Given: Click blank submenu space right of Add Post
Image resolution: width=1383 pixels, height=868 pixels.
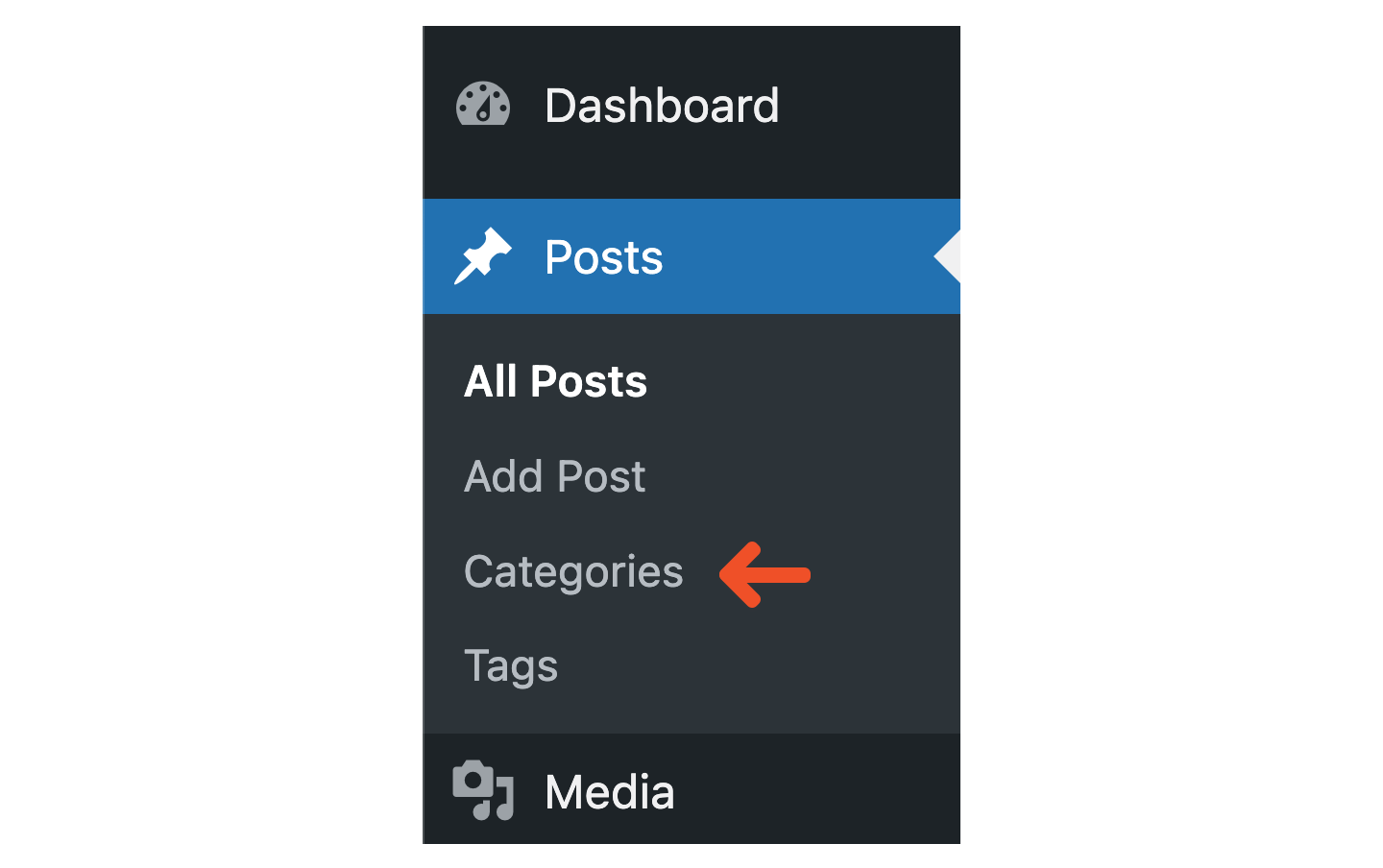Looking at the screenshot, I should [802, 476].
